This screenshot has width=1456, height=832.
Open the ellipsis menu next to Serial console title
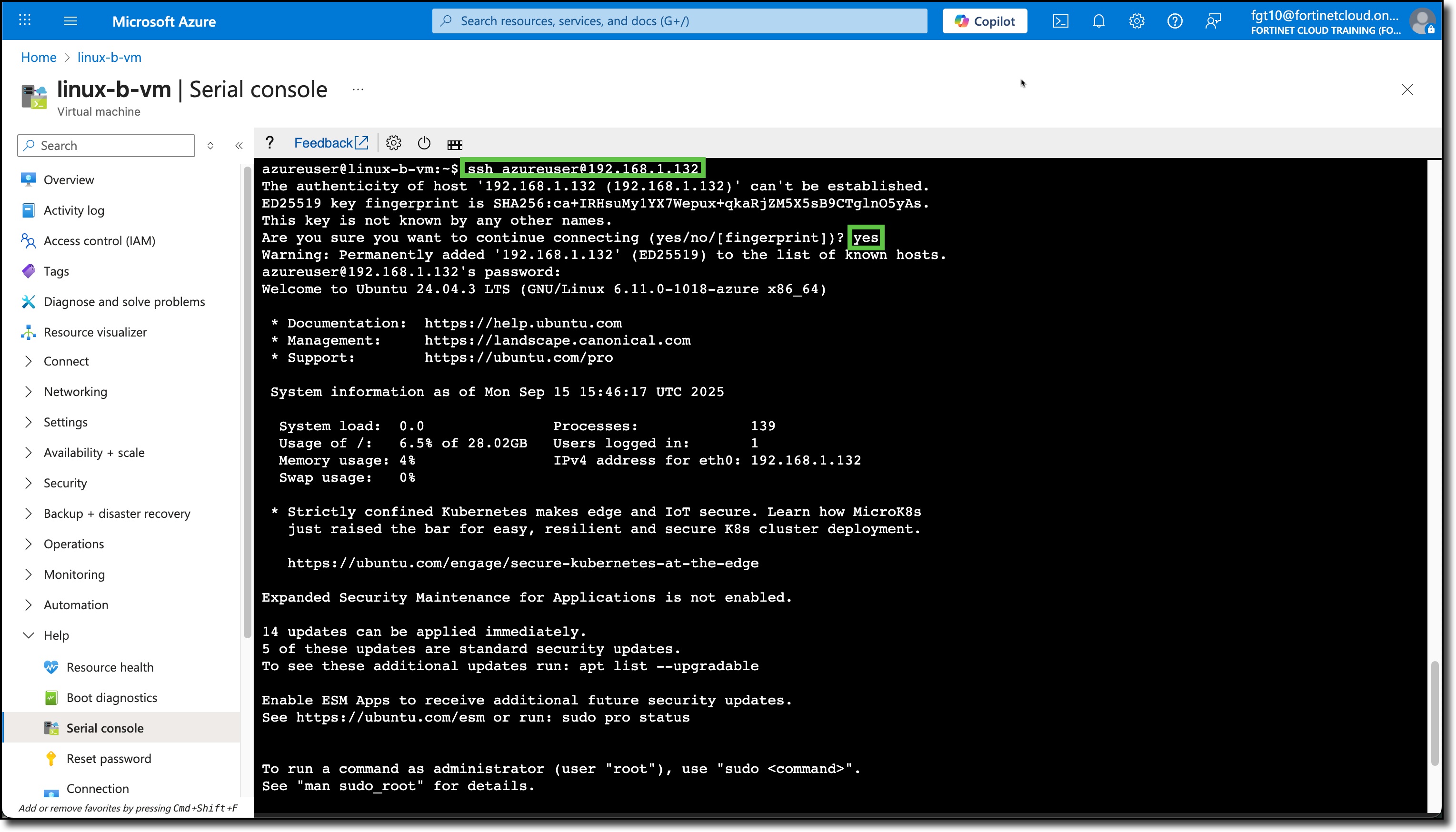[358, 89]
